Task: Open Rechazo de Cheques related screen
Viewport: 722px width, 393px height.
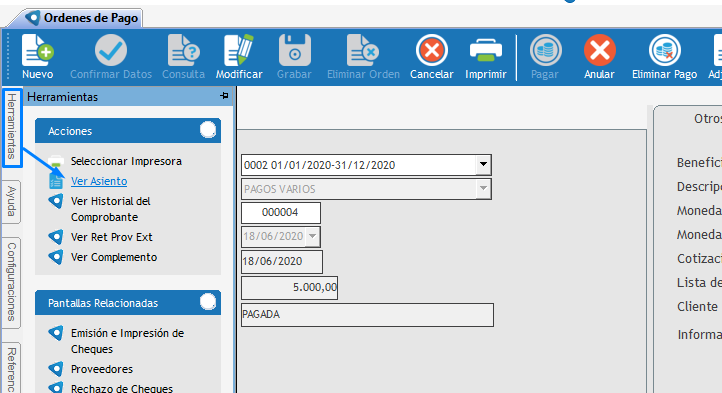Action: [x=122, y=388]
